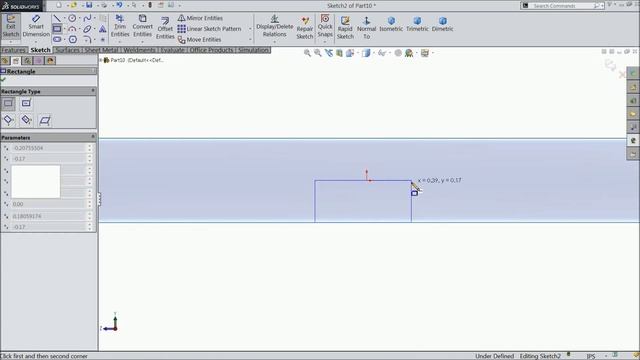This screenshot has height=360, width=640.
Task: Click Undo icon in title bar
Action: click(119, 5)
